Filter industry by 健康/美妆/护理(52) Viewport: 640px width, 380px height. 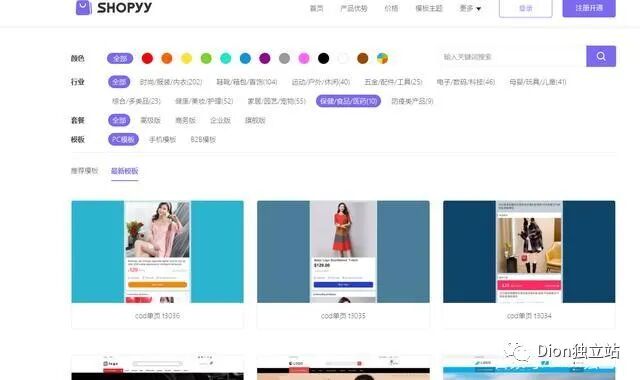pos(204,101)
